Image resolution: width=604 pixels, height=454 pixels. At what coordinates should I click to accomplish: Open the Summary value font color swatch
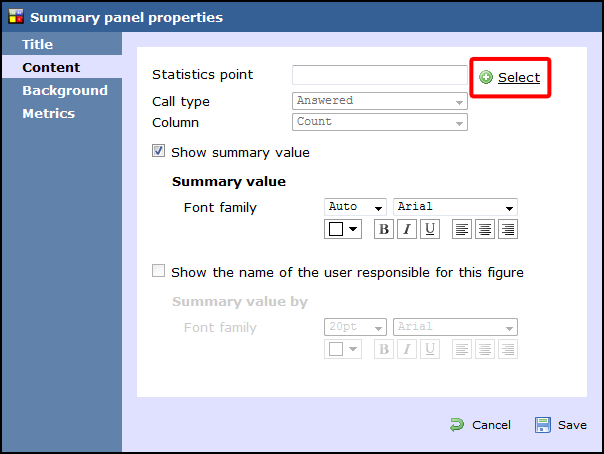pyautogui.click(x=343, y=229)
